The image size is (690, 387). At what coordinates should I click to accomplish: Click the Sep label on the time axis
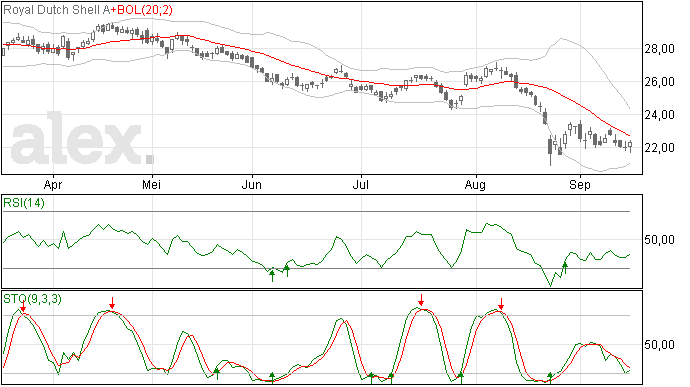[x=580, y=185]
